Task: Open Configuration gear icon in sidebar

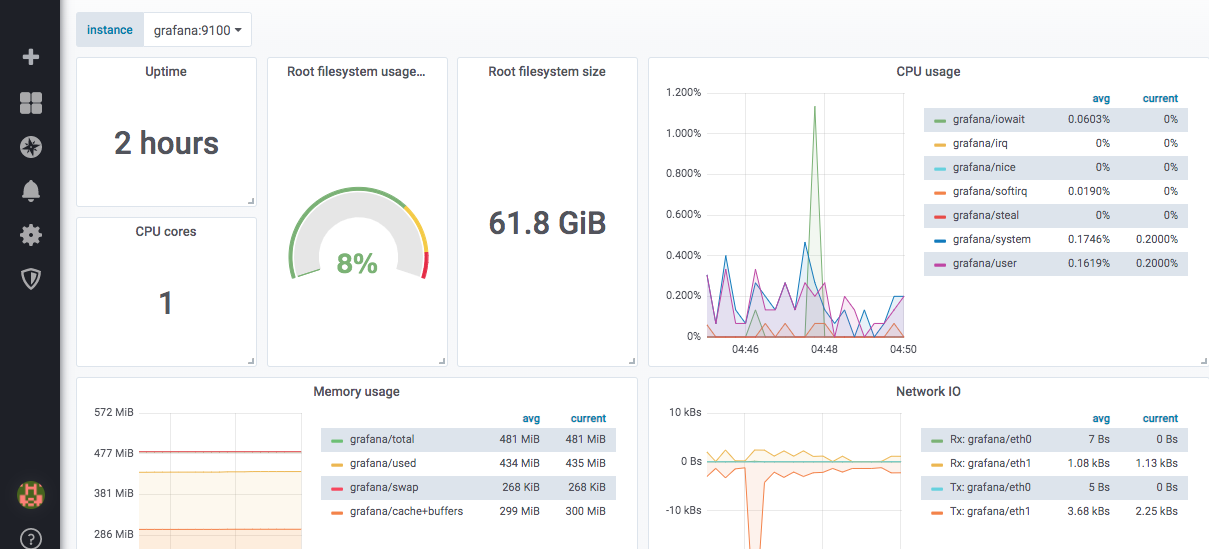Action: [x=31, y=235]
